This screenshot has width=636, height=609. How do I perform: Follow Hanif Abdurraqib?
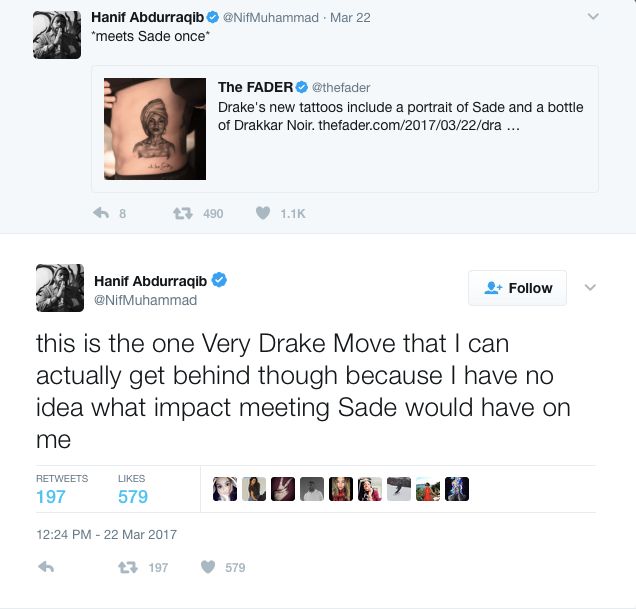click(517, 288)
